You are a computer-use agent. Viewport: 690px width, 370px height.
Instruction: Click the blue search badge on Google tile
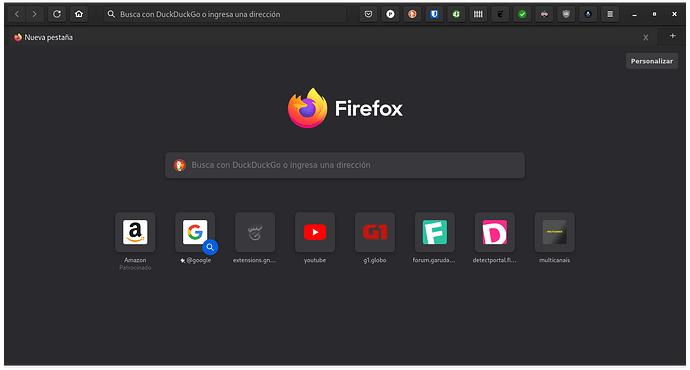(210, 247)
